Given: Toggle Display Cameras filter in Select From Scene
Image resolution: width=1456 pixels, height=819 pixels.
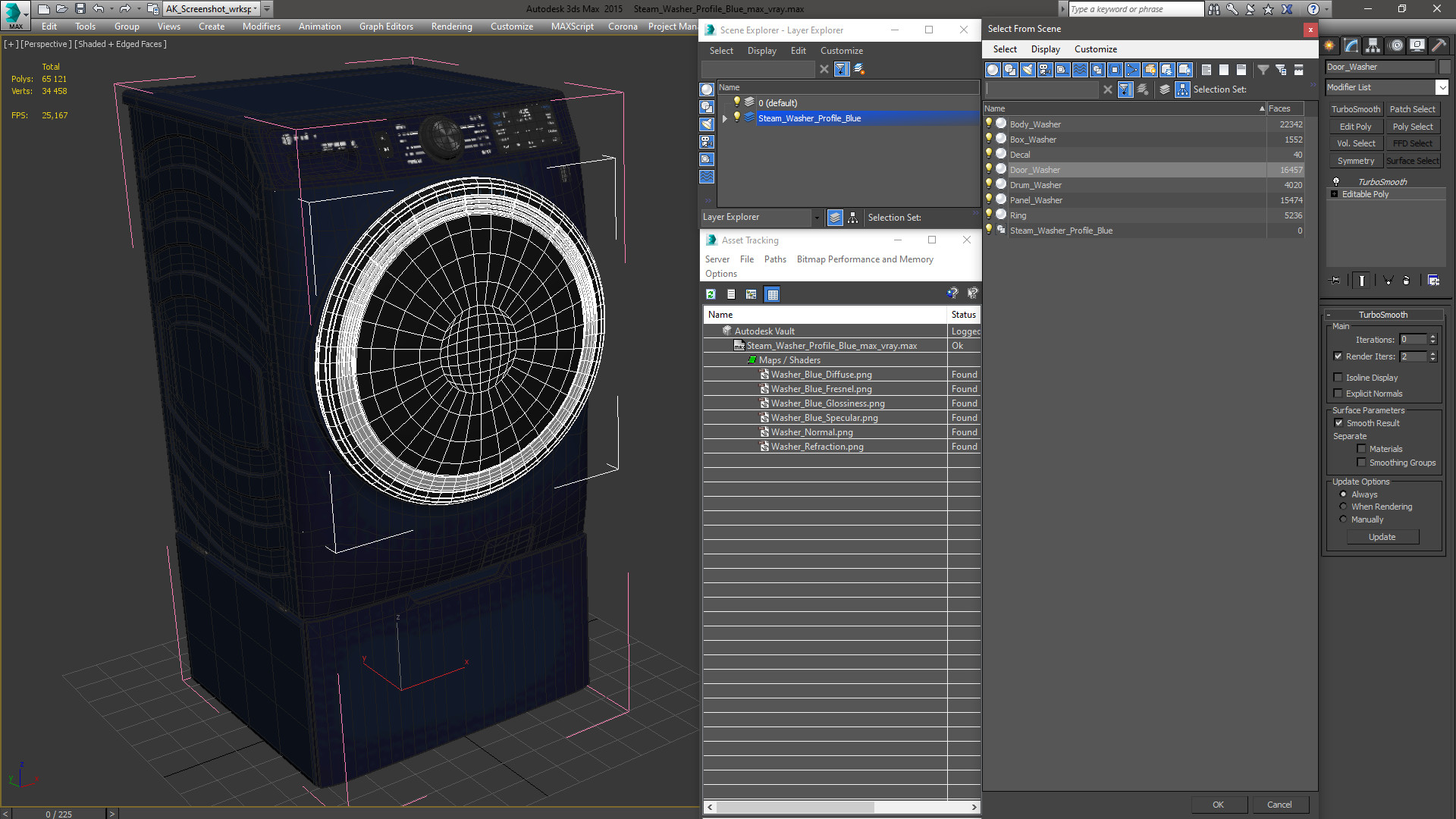Looking at the screenshot, I should (1045, 70).
